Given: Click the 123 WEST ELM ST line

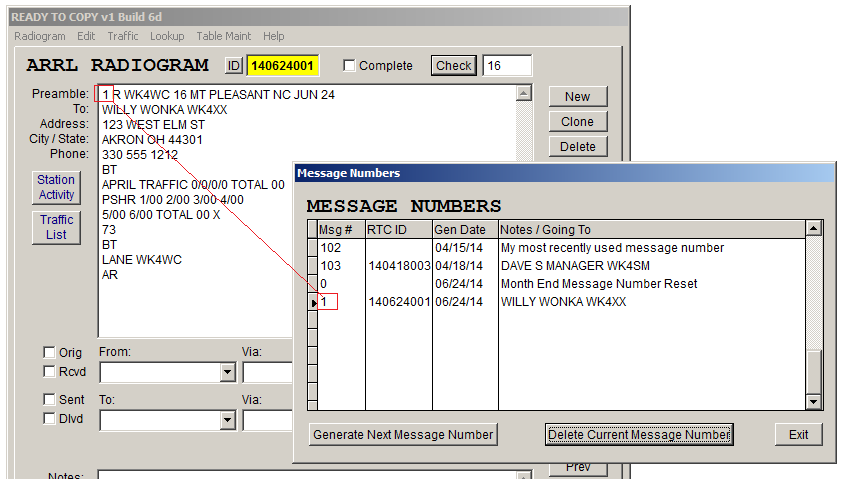Looking at the screenshot, I should (153, 125).
